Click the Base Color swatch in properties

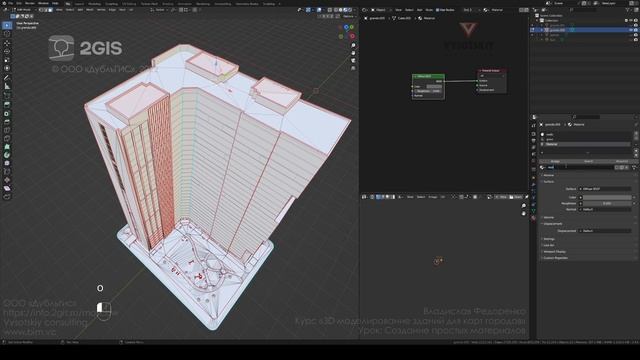click(607, 197)
